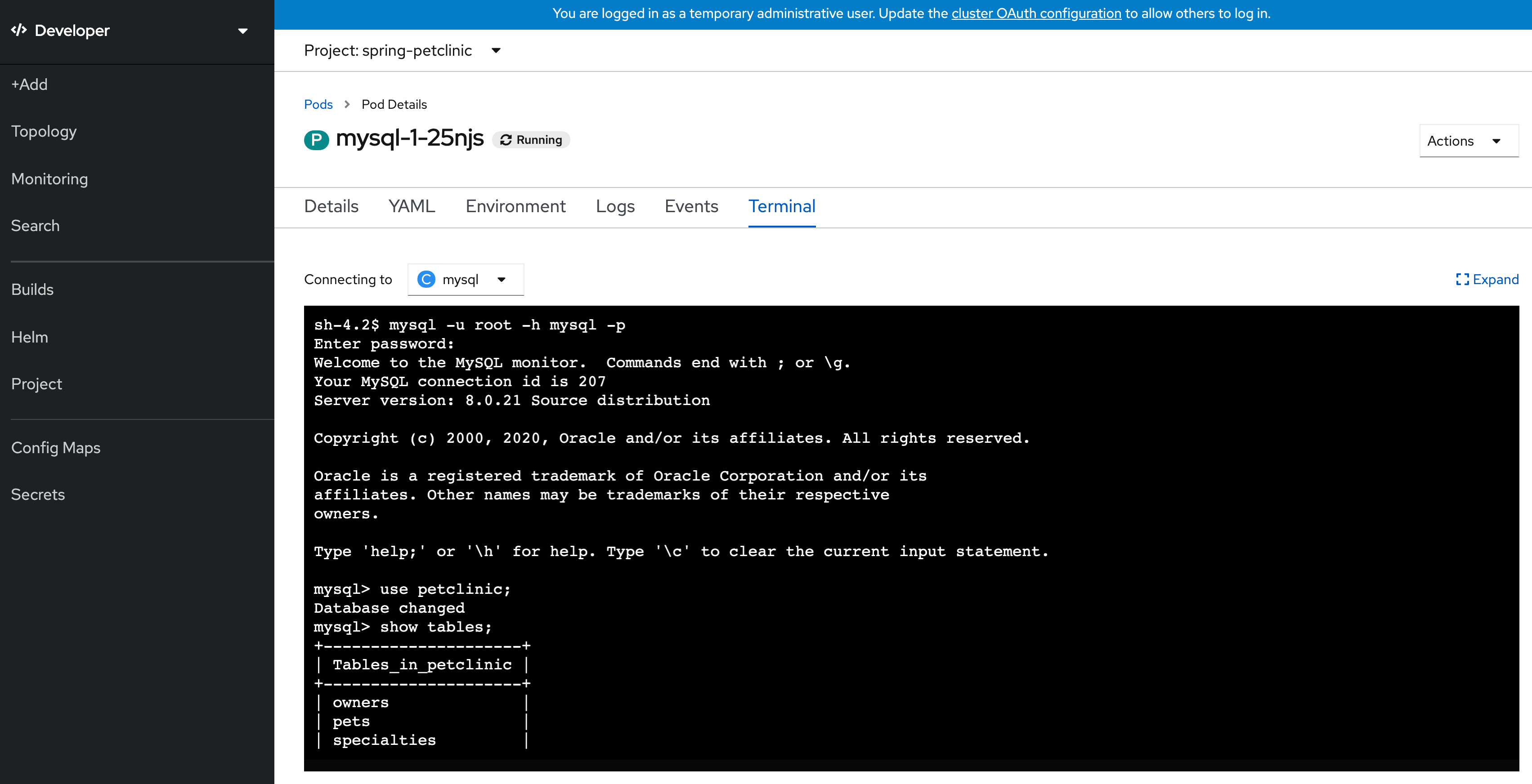Click the Expand terminal button
Viewport: 1532px width, 784px height.
(x=1486, y=279)
